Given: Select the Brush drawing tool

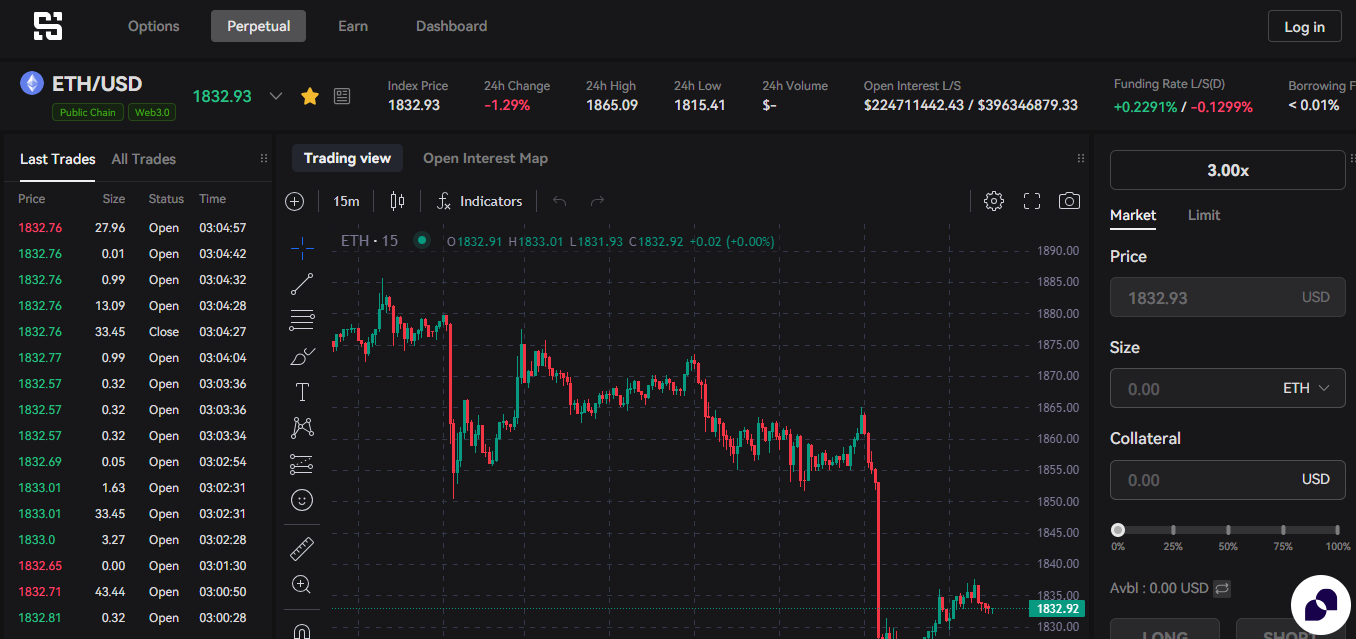Looking at the screenshot, I should coord(302,355).
